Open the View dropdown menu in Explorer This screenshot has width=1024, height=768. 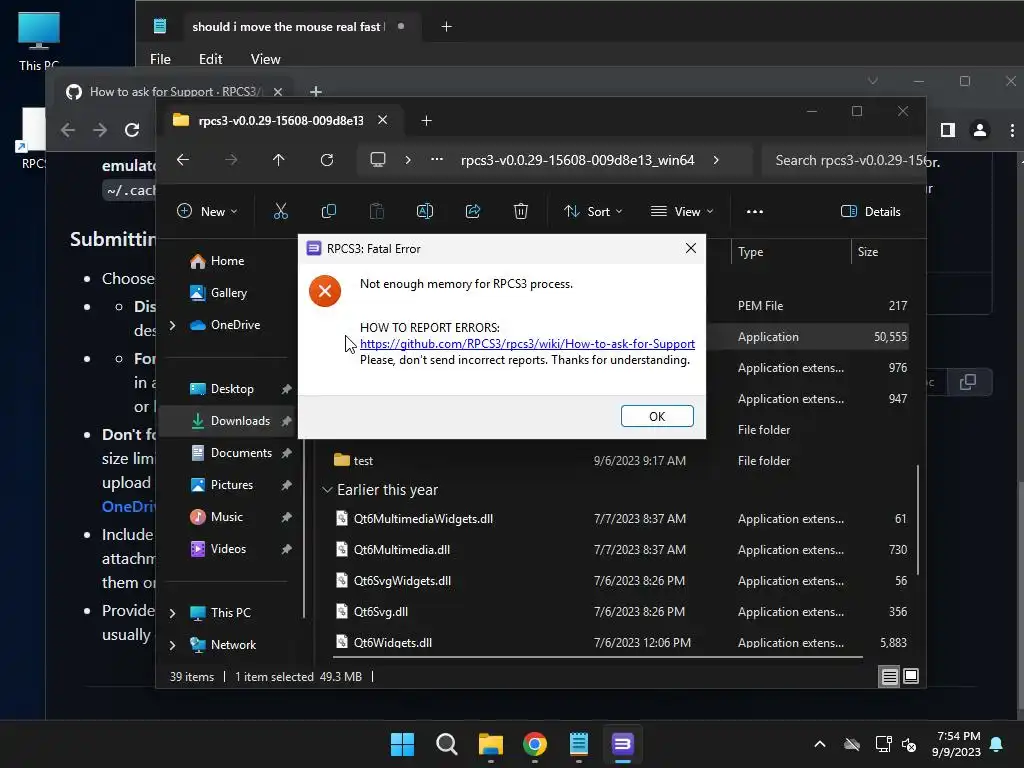(682, 211)
